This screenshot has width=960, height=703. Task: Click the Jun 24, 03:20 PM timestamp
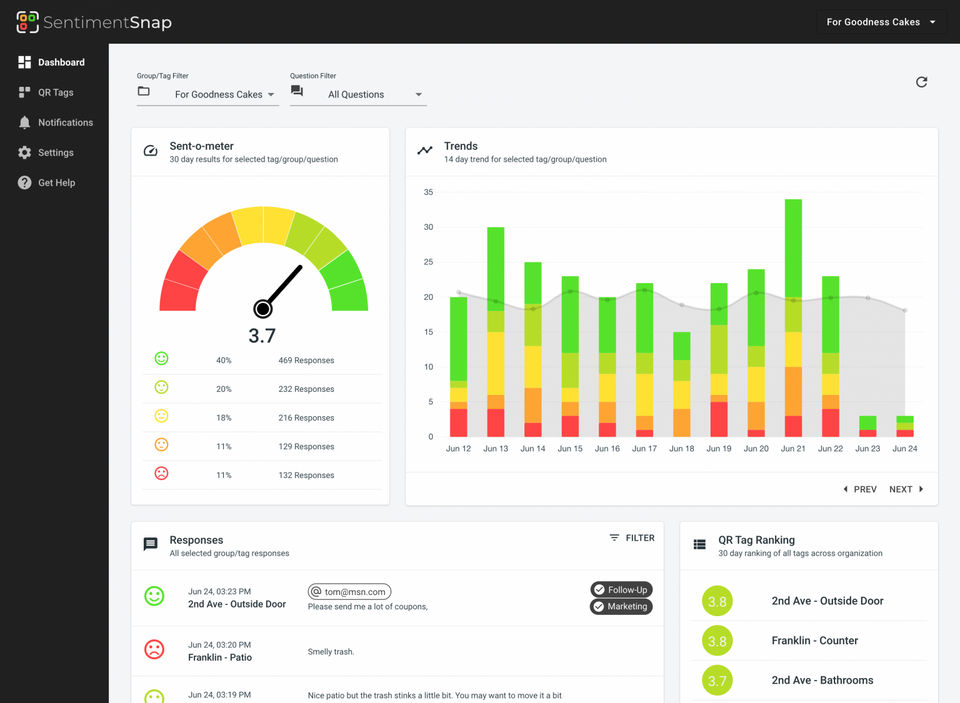coord(219,645)
